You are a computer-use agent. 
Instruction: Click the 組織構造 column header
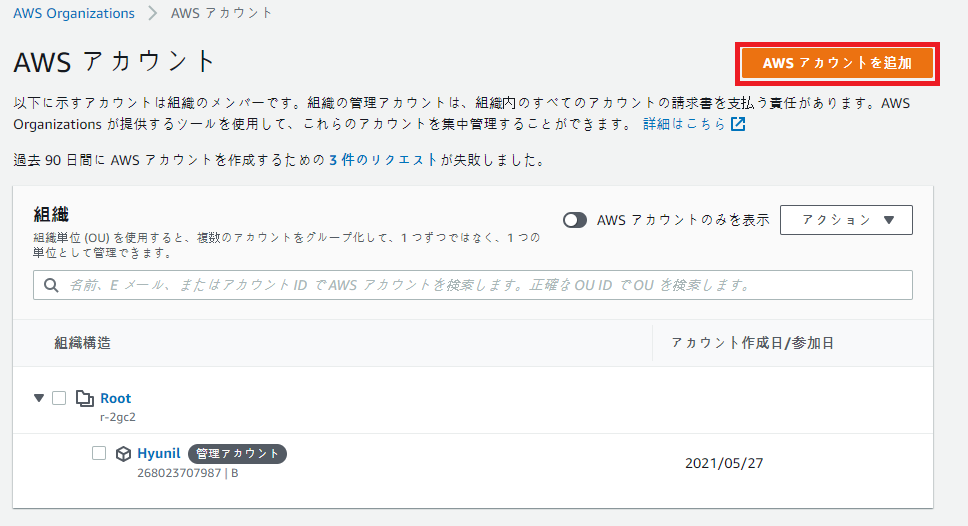point(82,343)
